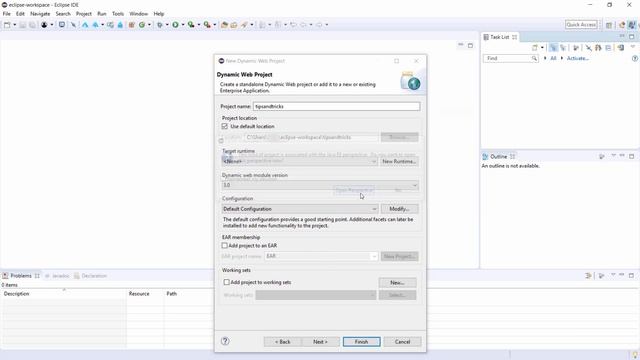Screen dimensions: 640x360
Task: Open the File menu
Action: coord(7,13)
